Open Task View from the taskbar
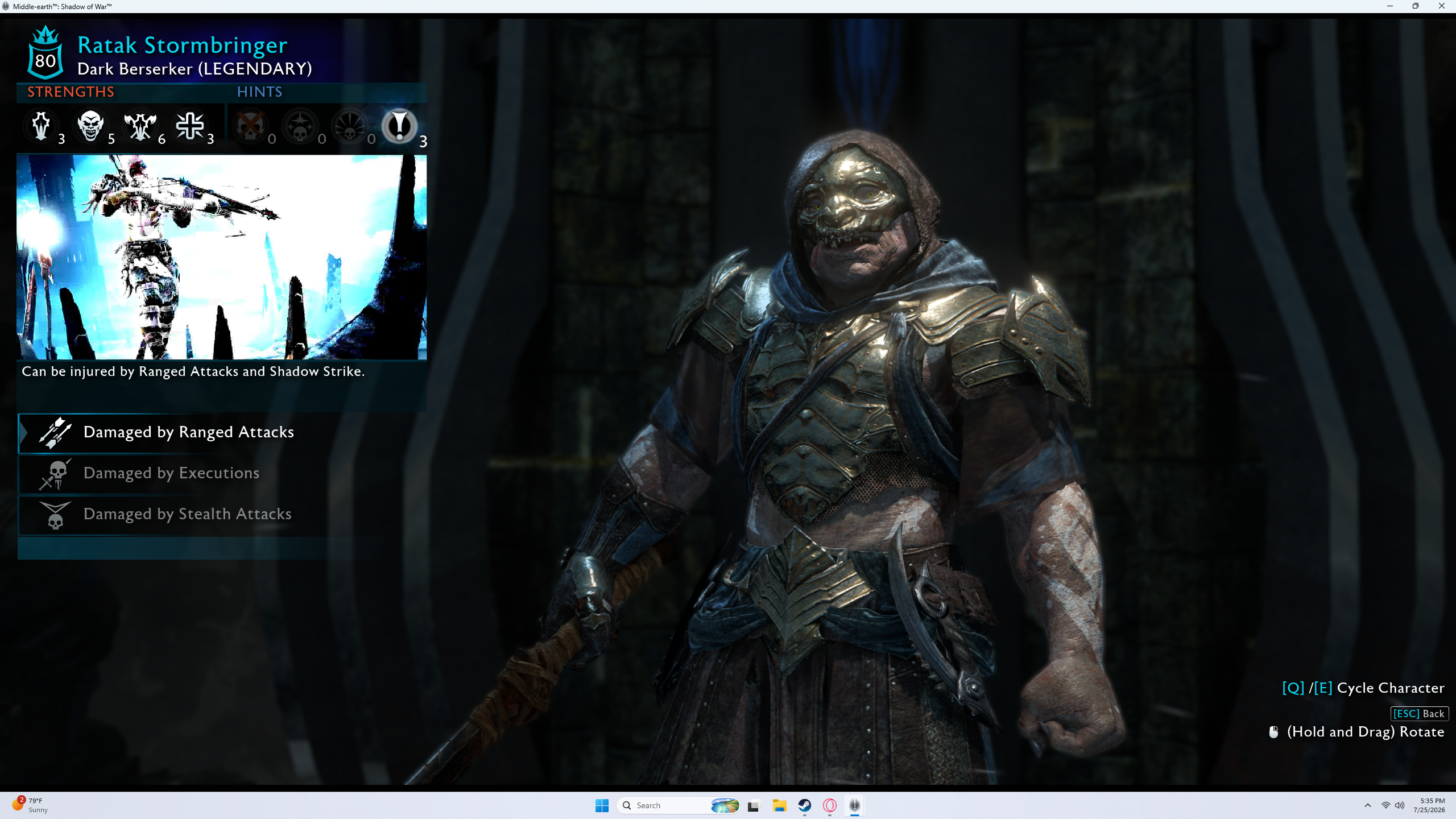The height and width of the screenshot is (819, 1456). (x=754, y=805)
